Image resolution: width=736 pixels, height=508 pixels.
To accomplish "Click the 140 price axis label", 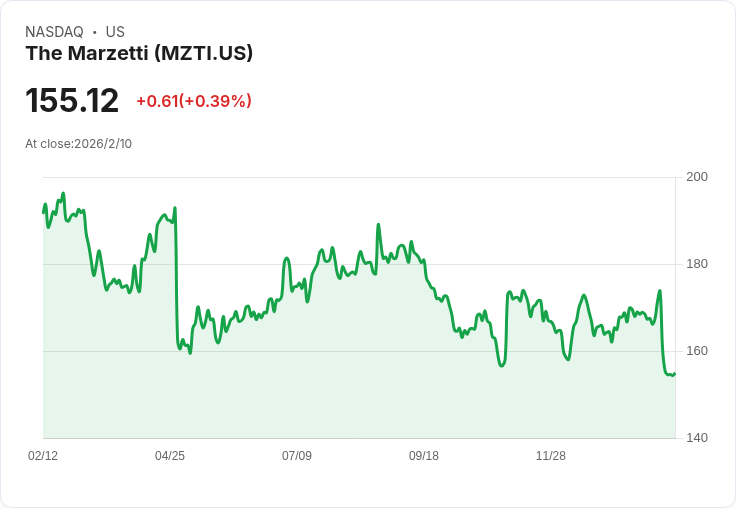I will (x=697, y=438).
